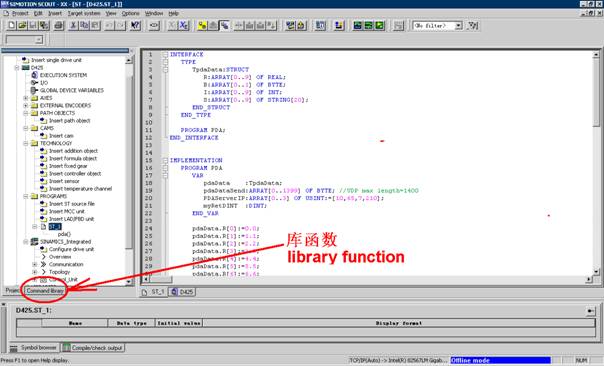604x366 pixels.
Task: Click the New project toolbar icon
Action: pos(12,25)
